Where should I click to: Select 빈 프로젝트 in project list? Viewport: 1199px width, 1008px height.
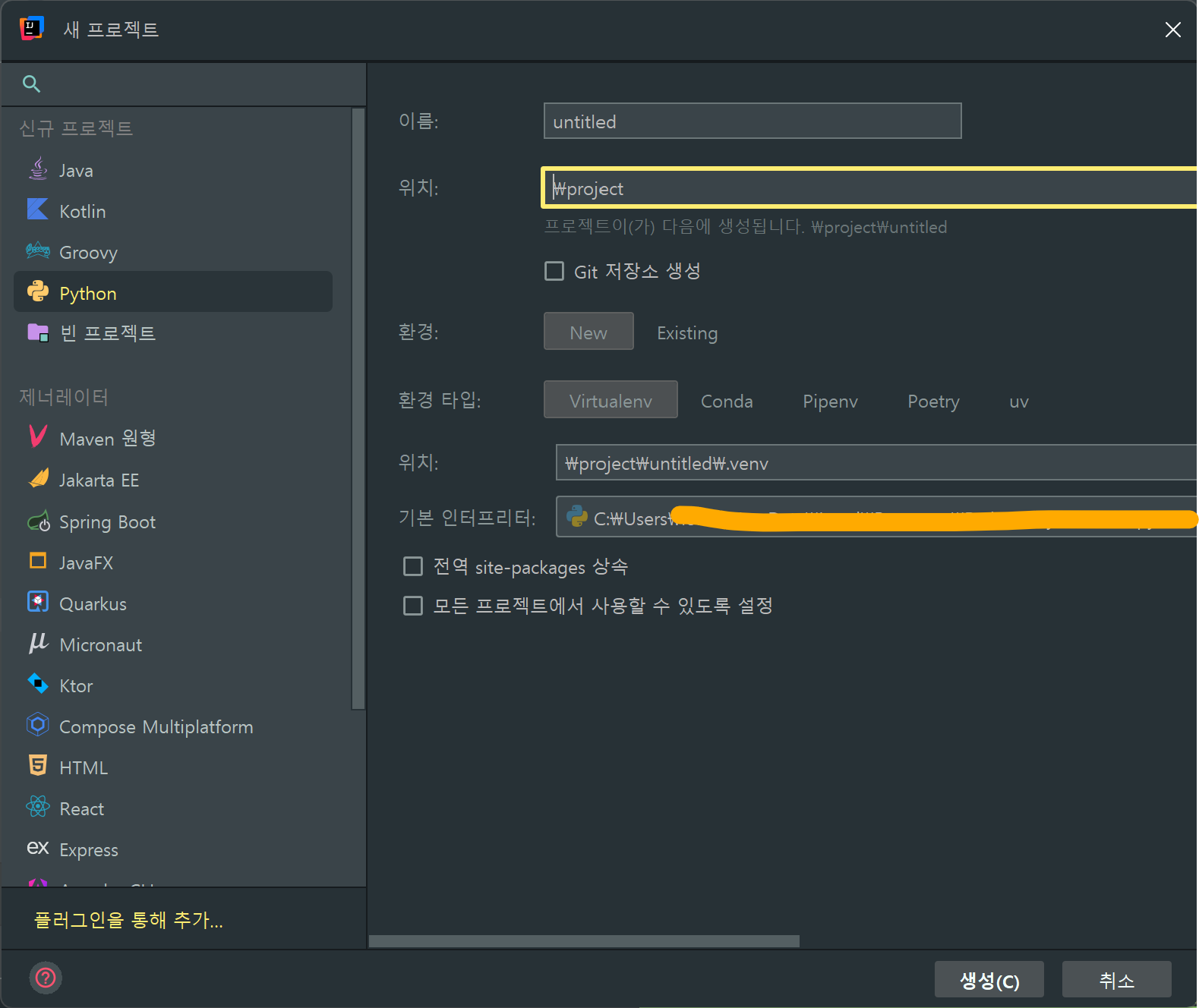click(x=173, y=332)
